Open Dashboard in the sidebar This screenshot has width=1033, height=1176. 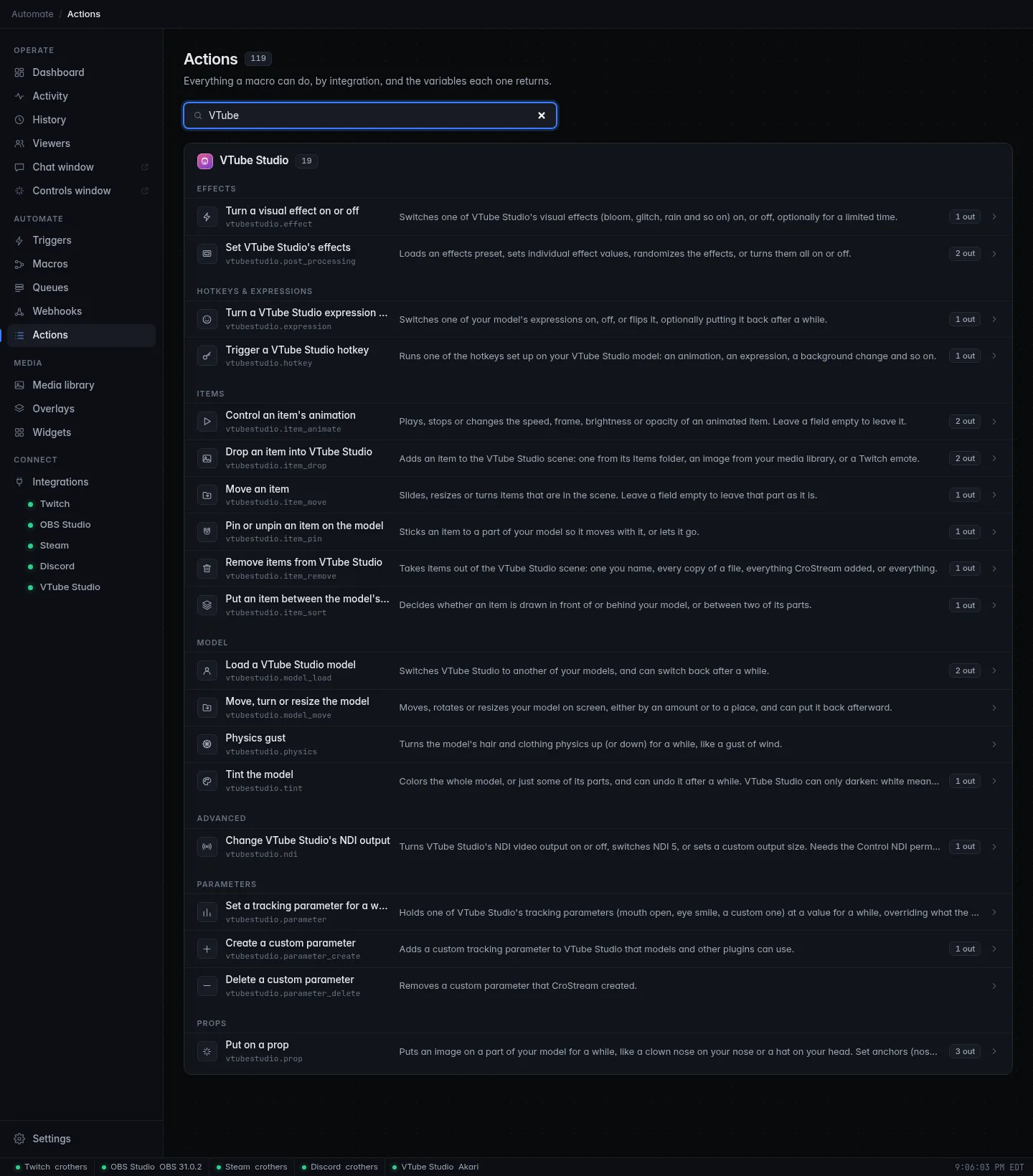81,72
